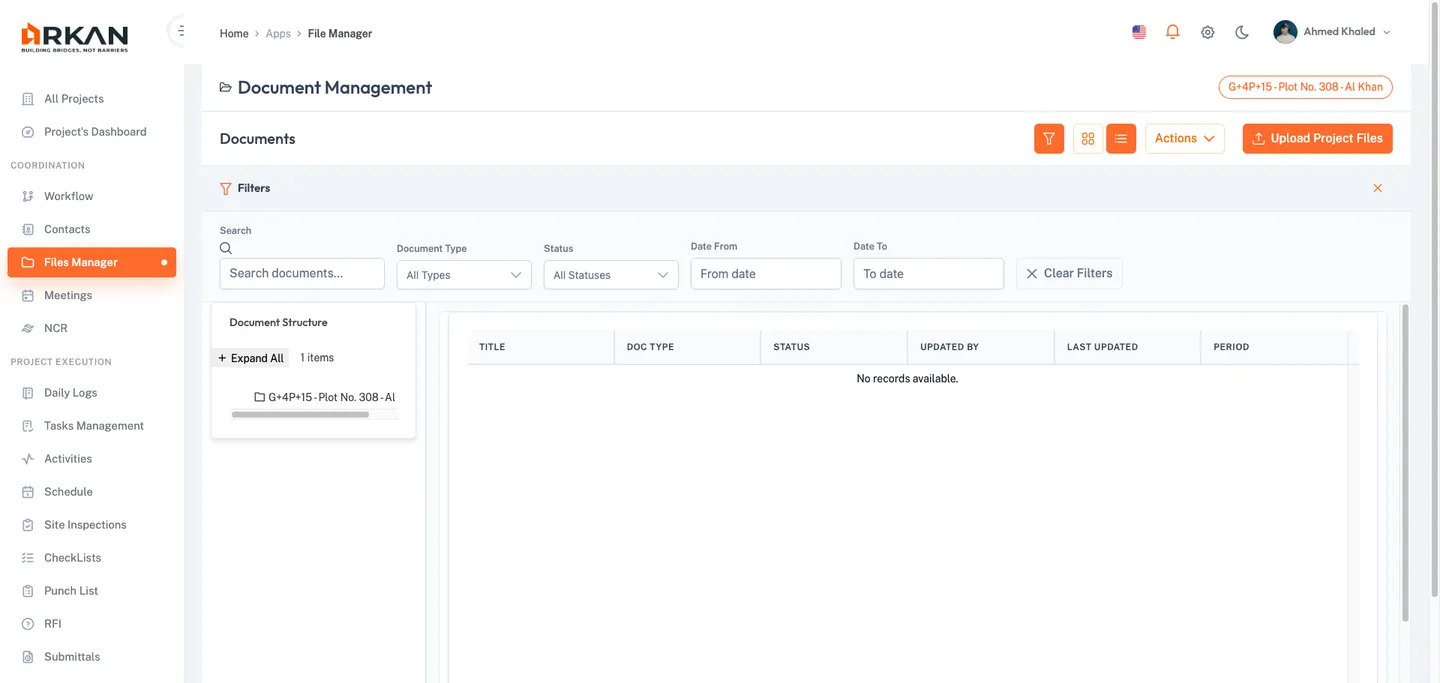Click the Upload Project Files button

pyautogui.click(x=1317, y=138)
